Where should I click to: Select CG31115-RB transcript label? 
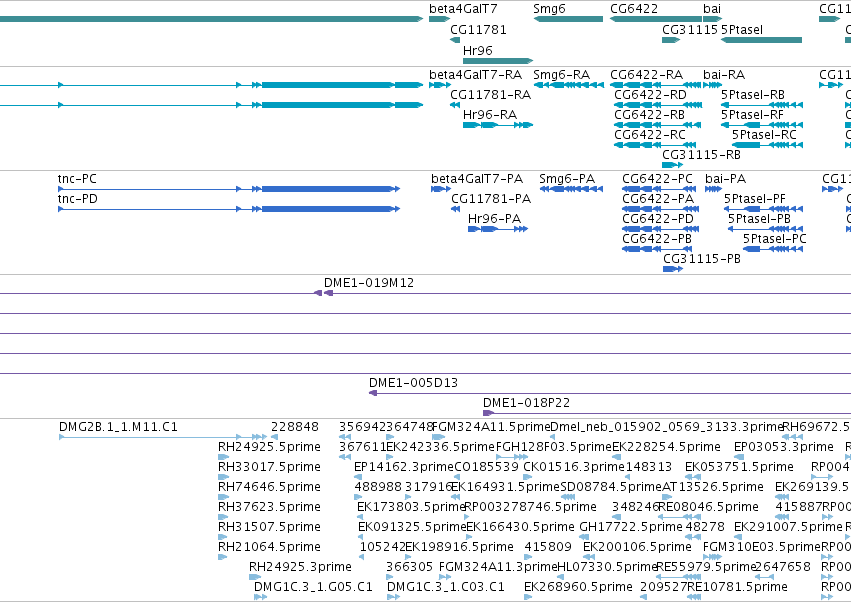click(x=701, y=155)
